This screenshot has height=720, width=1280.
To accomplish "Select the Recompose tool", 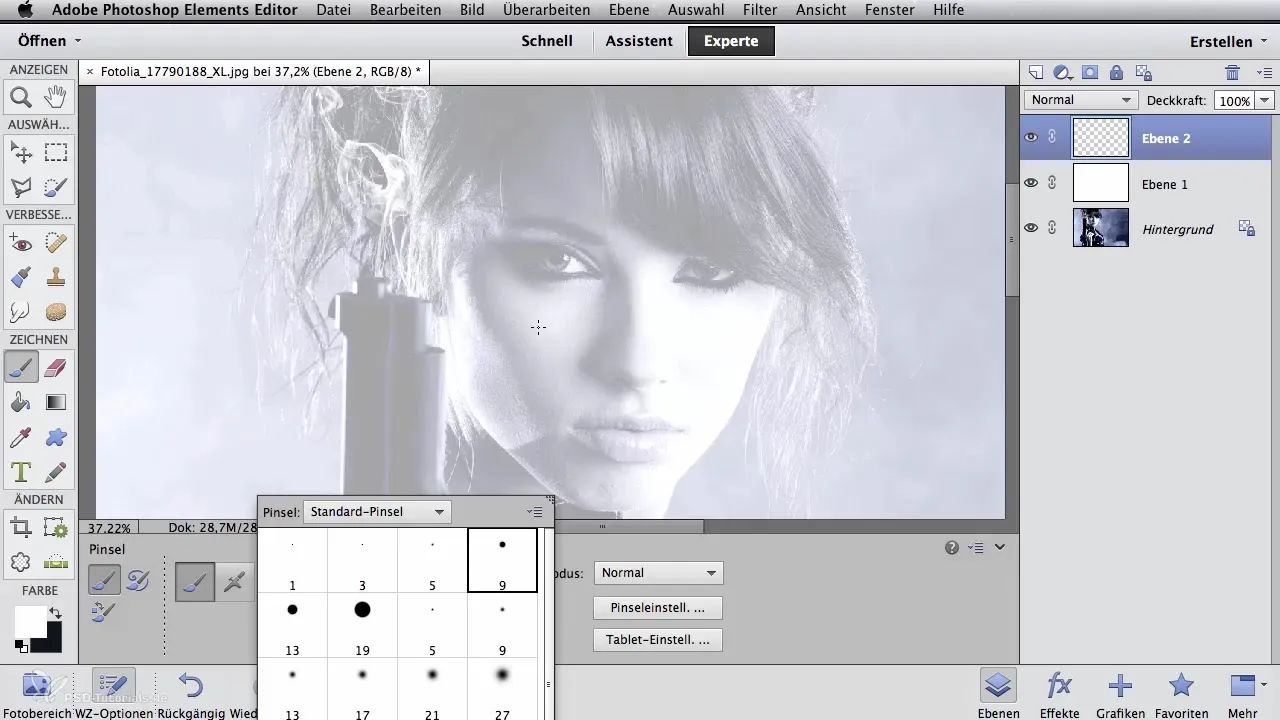I will [x=56, y=528].
